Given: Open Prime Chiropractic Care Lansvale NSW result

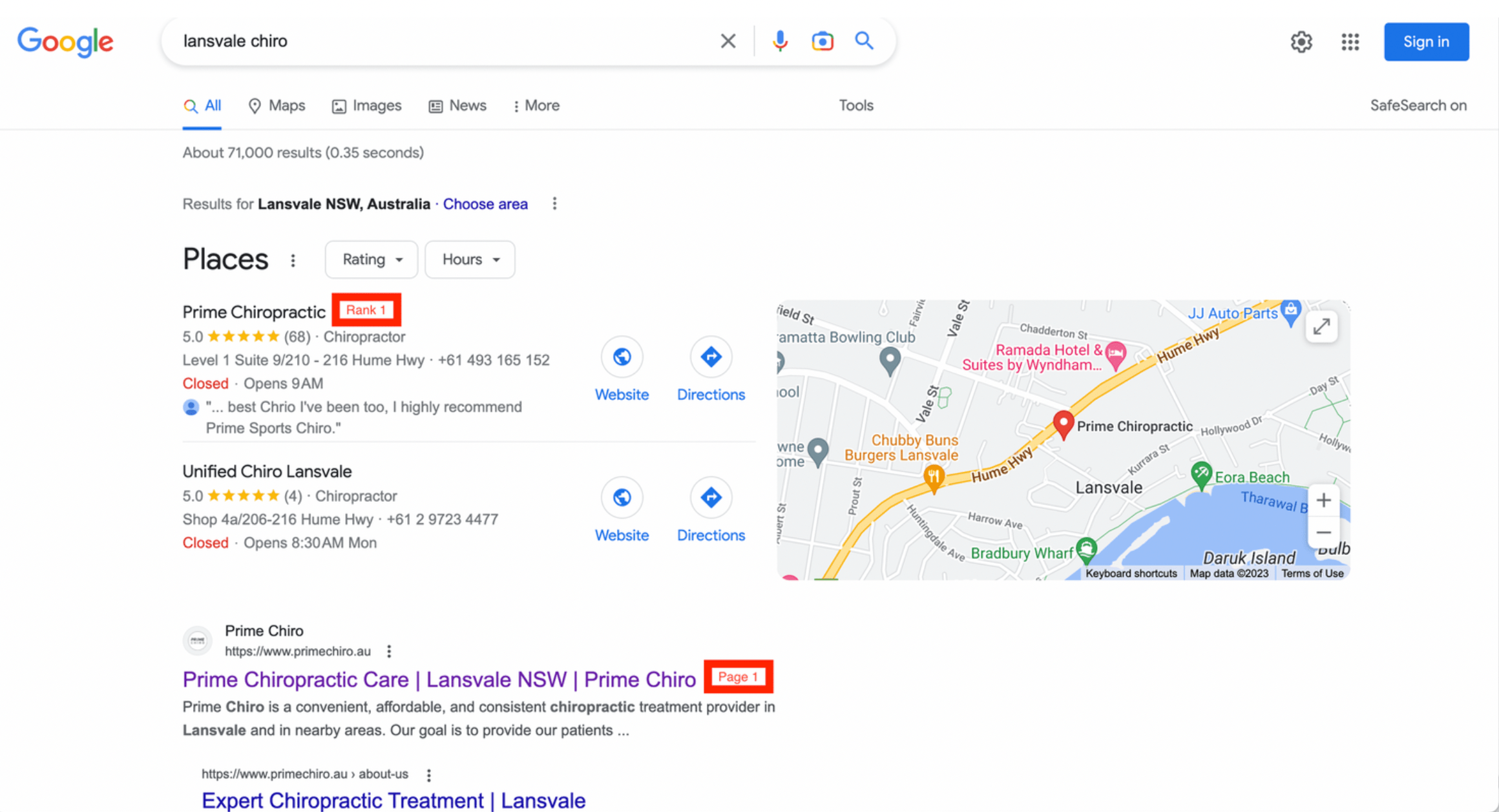Looking at the screenshot, I should 439,680.
